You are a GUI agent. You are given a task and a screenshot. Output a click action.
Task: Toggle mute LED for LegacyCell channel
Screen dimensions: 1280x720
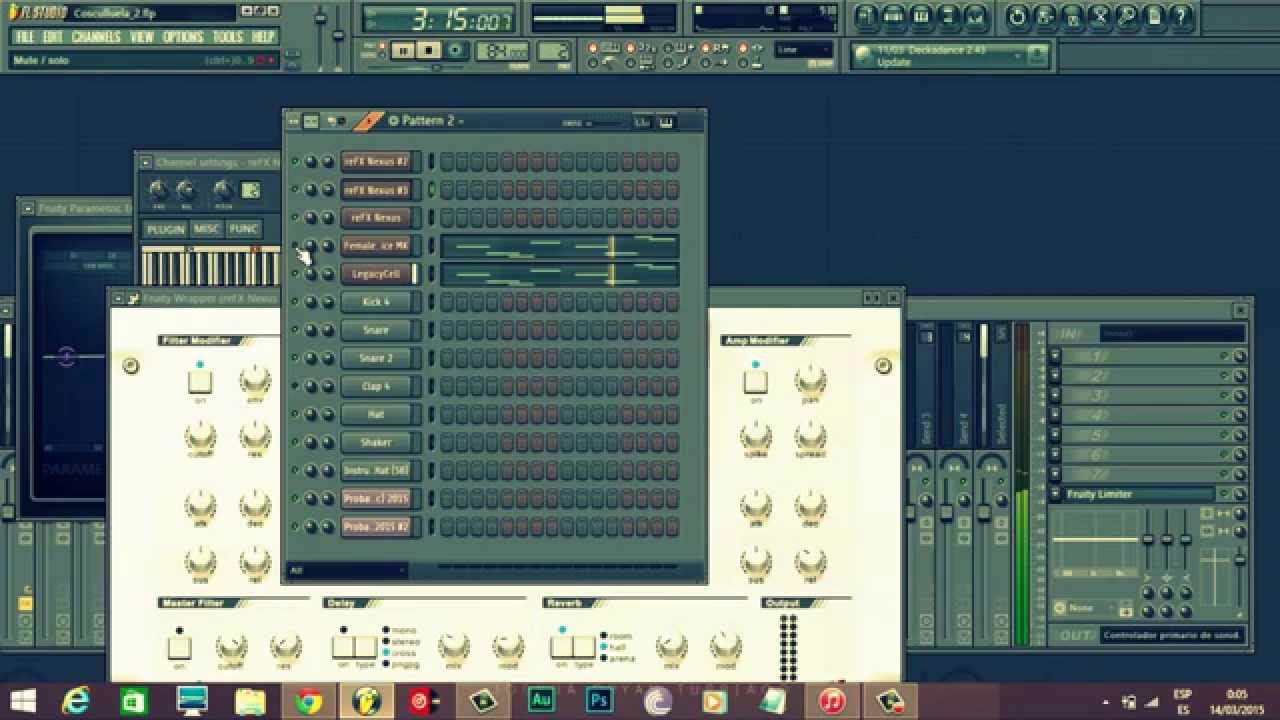click(295, 273)
